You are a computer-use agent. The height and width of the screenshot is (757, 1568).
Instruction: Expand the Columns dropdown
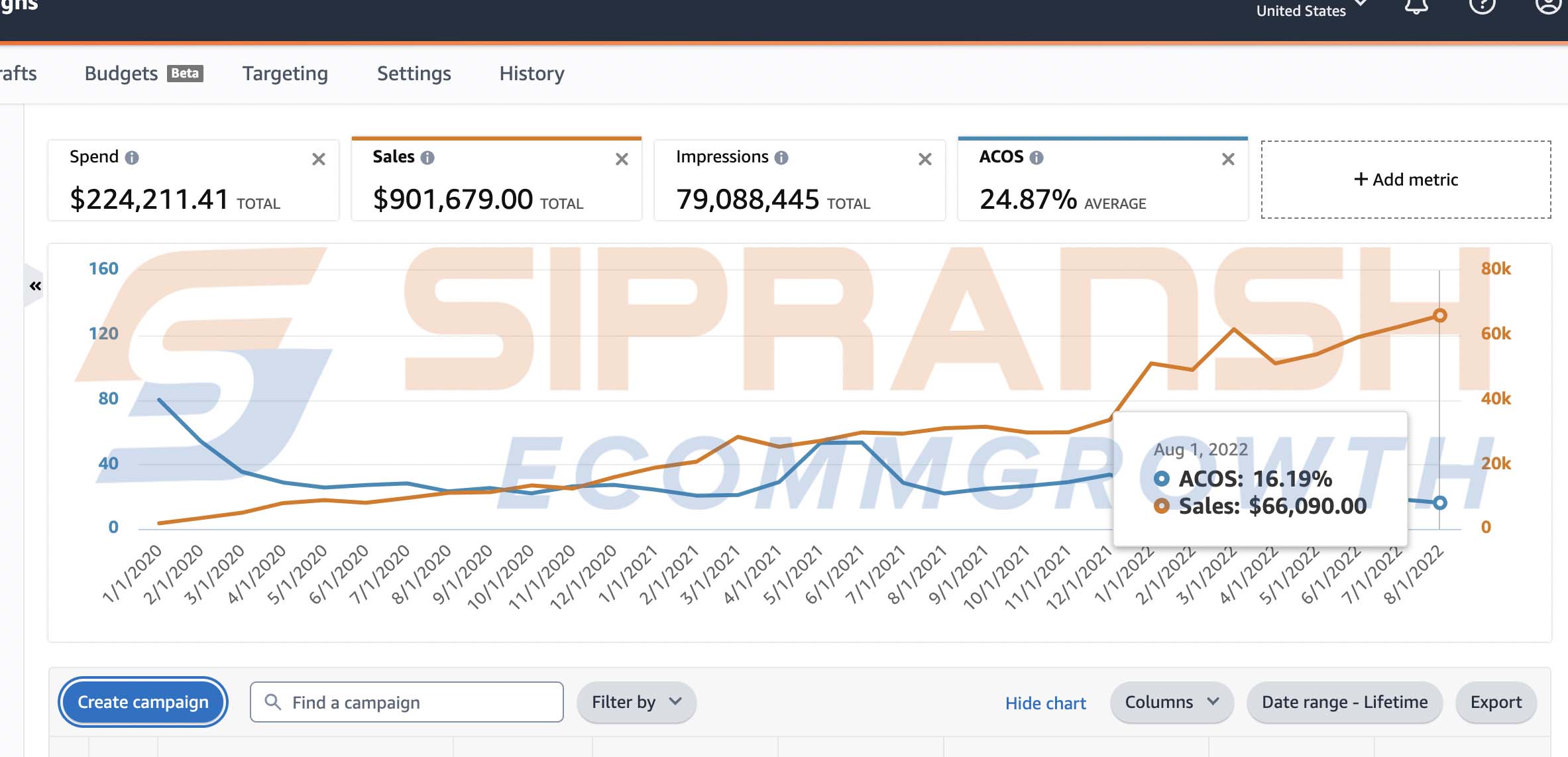(1171, 702)
